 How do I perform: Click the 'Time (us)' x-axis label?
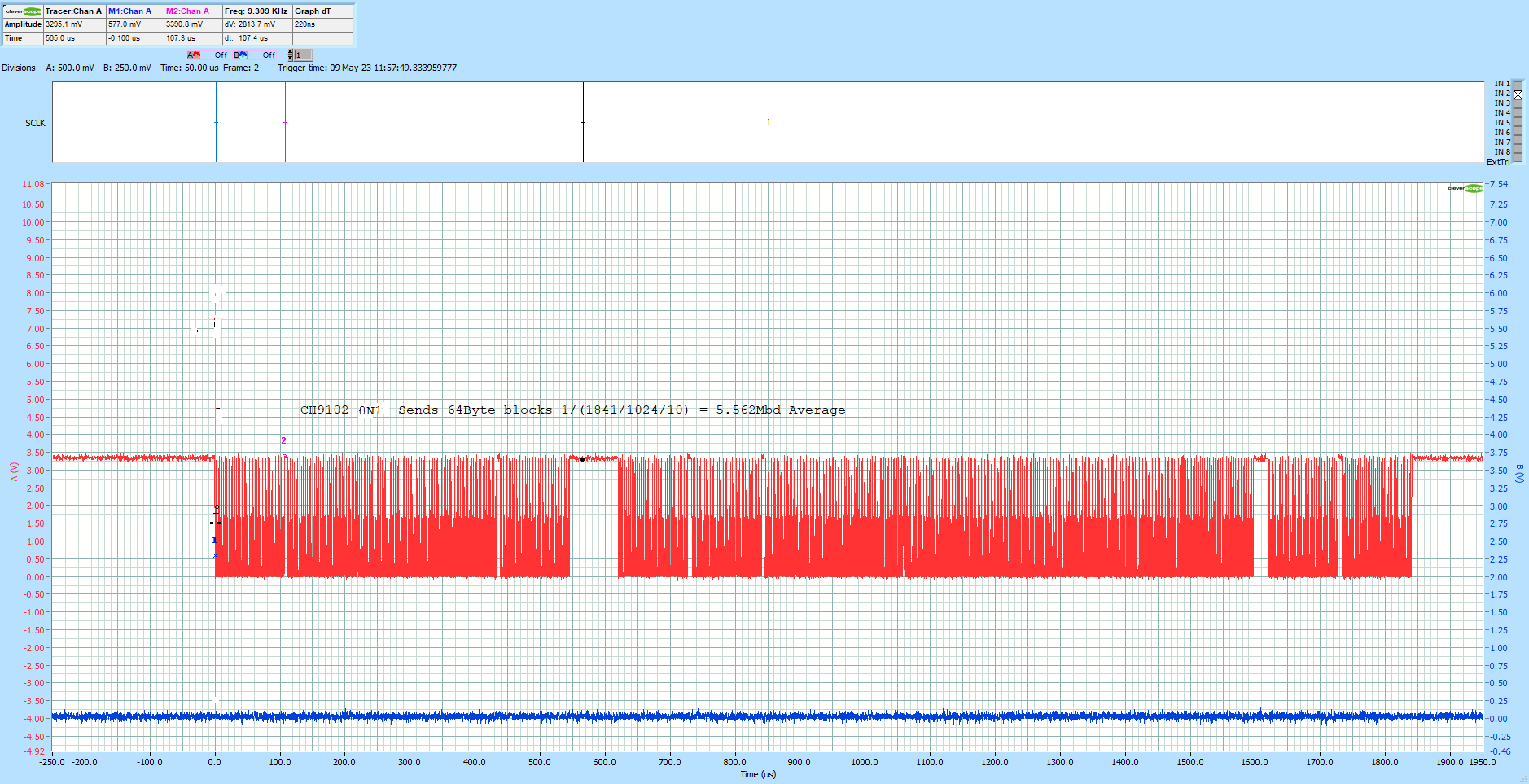[758, 774]
